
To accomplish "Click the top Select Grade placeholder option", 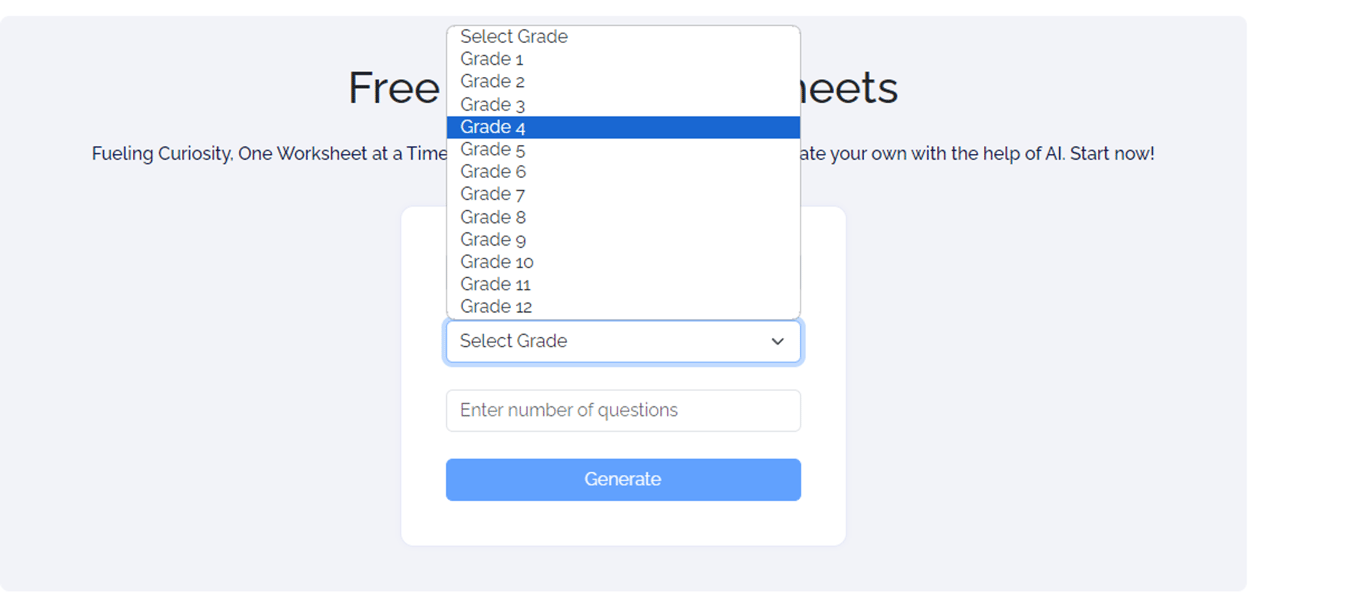I will 514,37.
